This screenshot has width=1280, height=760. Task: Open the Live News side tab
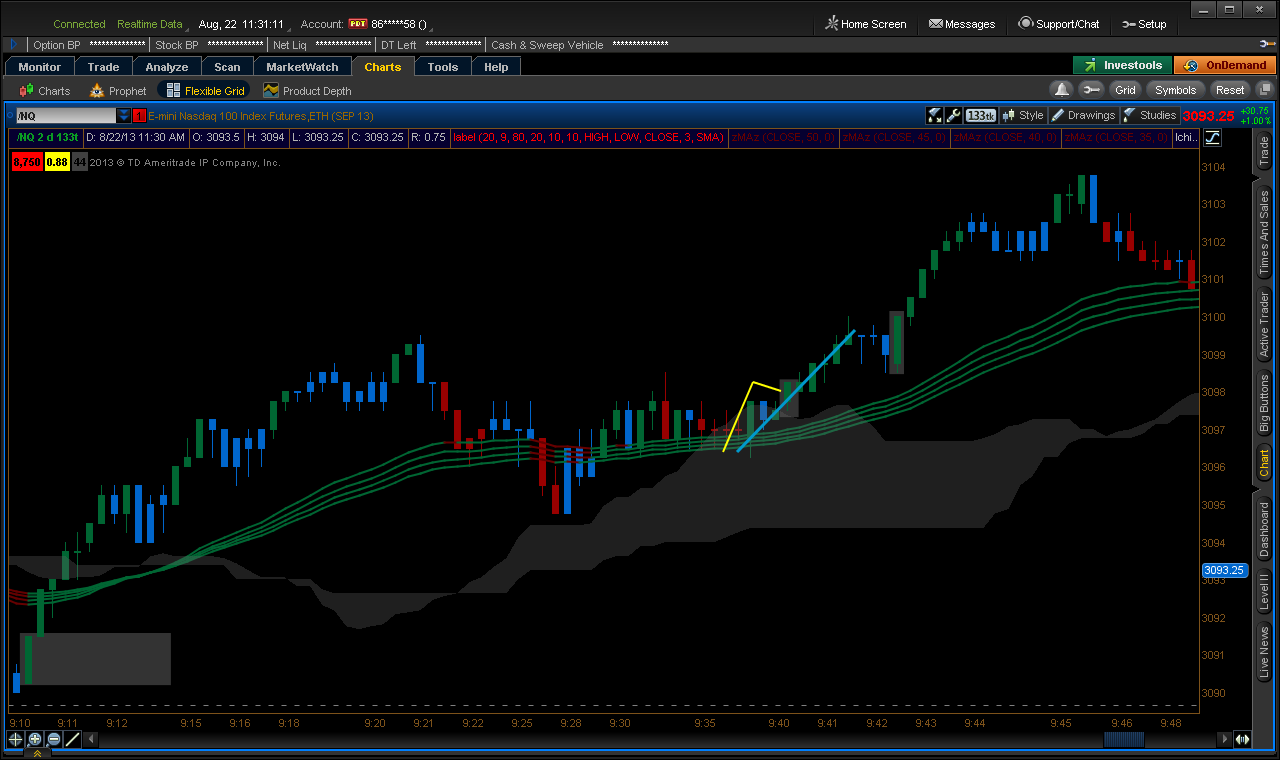[1264, 654]
